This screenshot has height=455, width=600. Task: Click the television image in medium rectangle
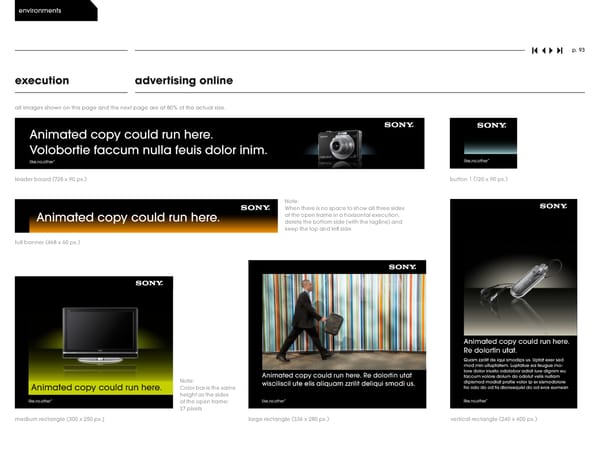click(99, 333)
